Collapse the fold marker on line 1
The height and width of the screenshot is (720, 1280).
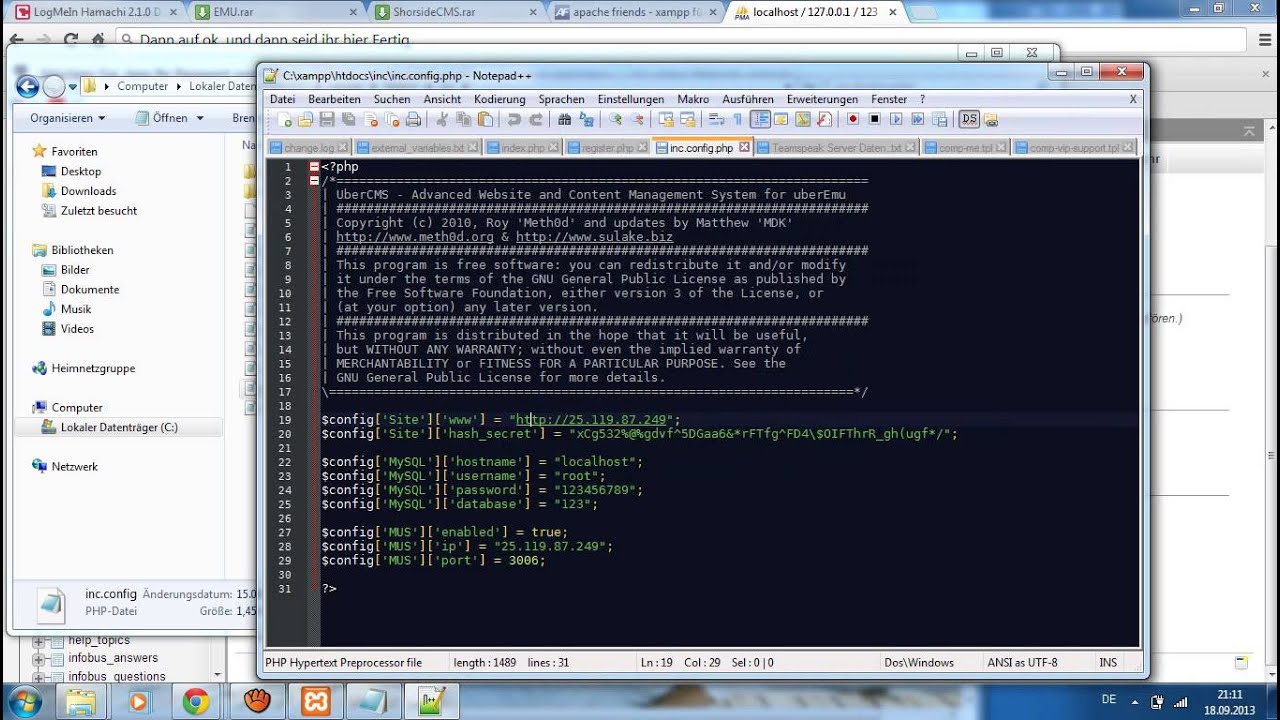point(314,167)
